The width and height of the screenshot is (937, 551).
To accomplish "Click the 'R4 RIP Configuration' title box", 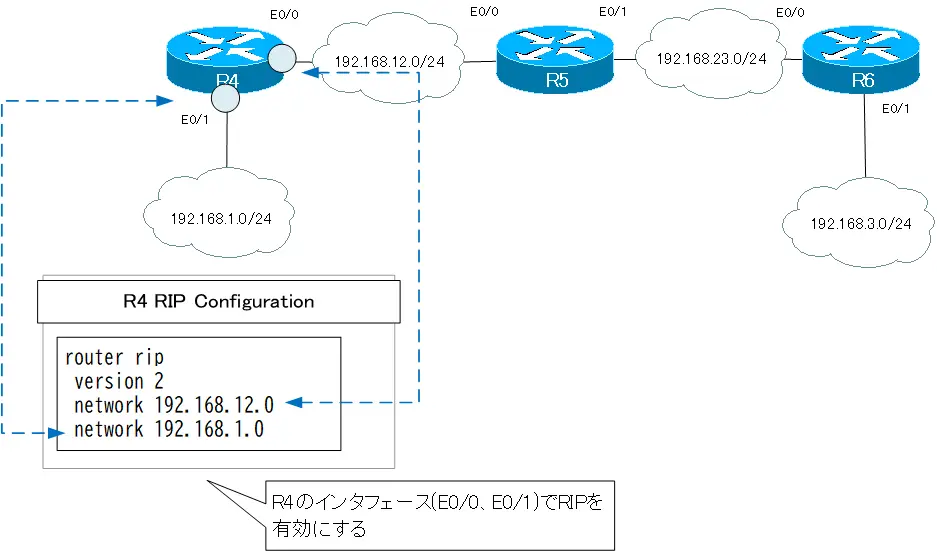I will (219, 302).
